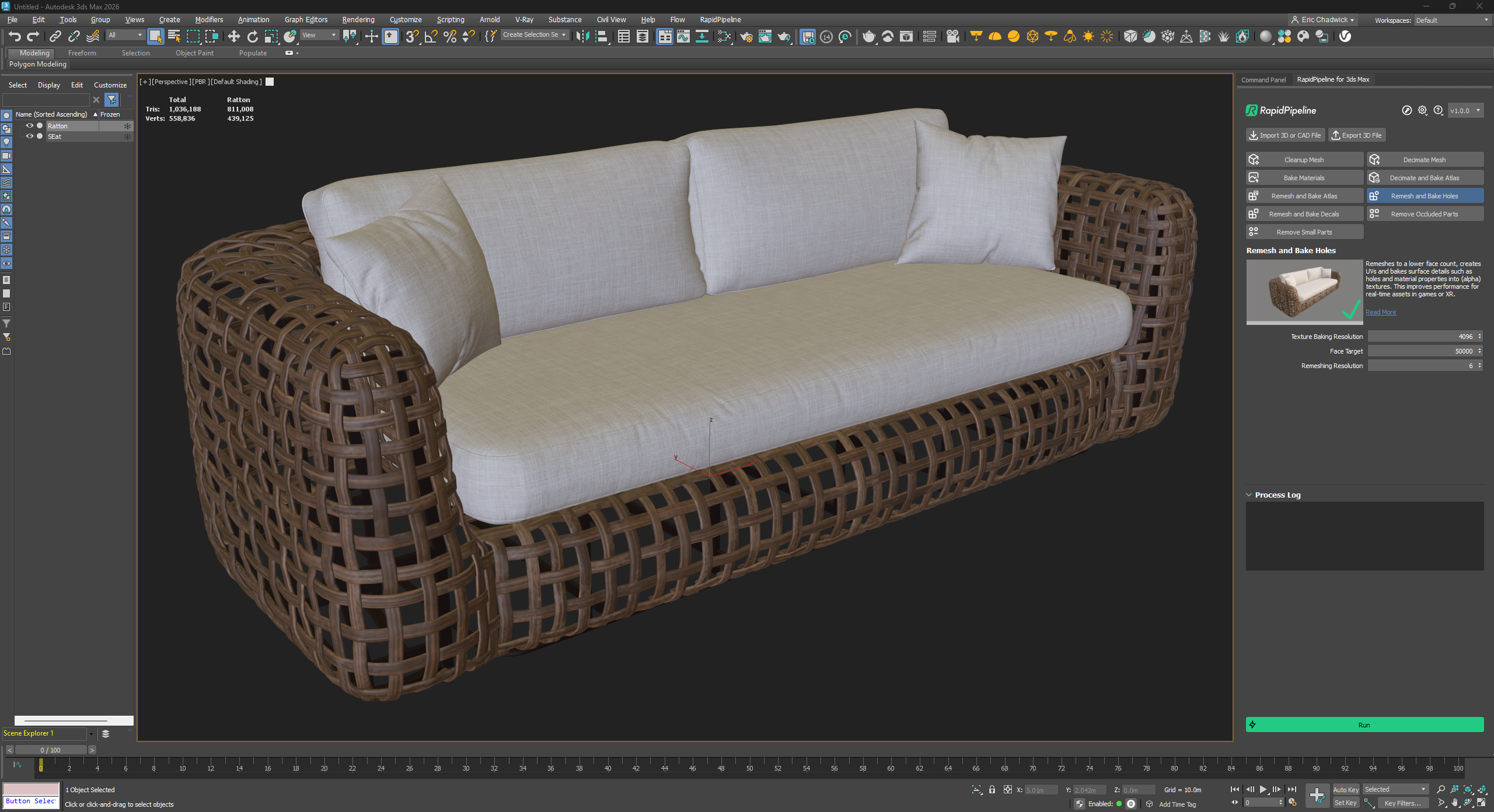
Task: Toggle visibility of the Ratton object
Action: tap(29, 126)
